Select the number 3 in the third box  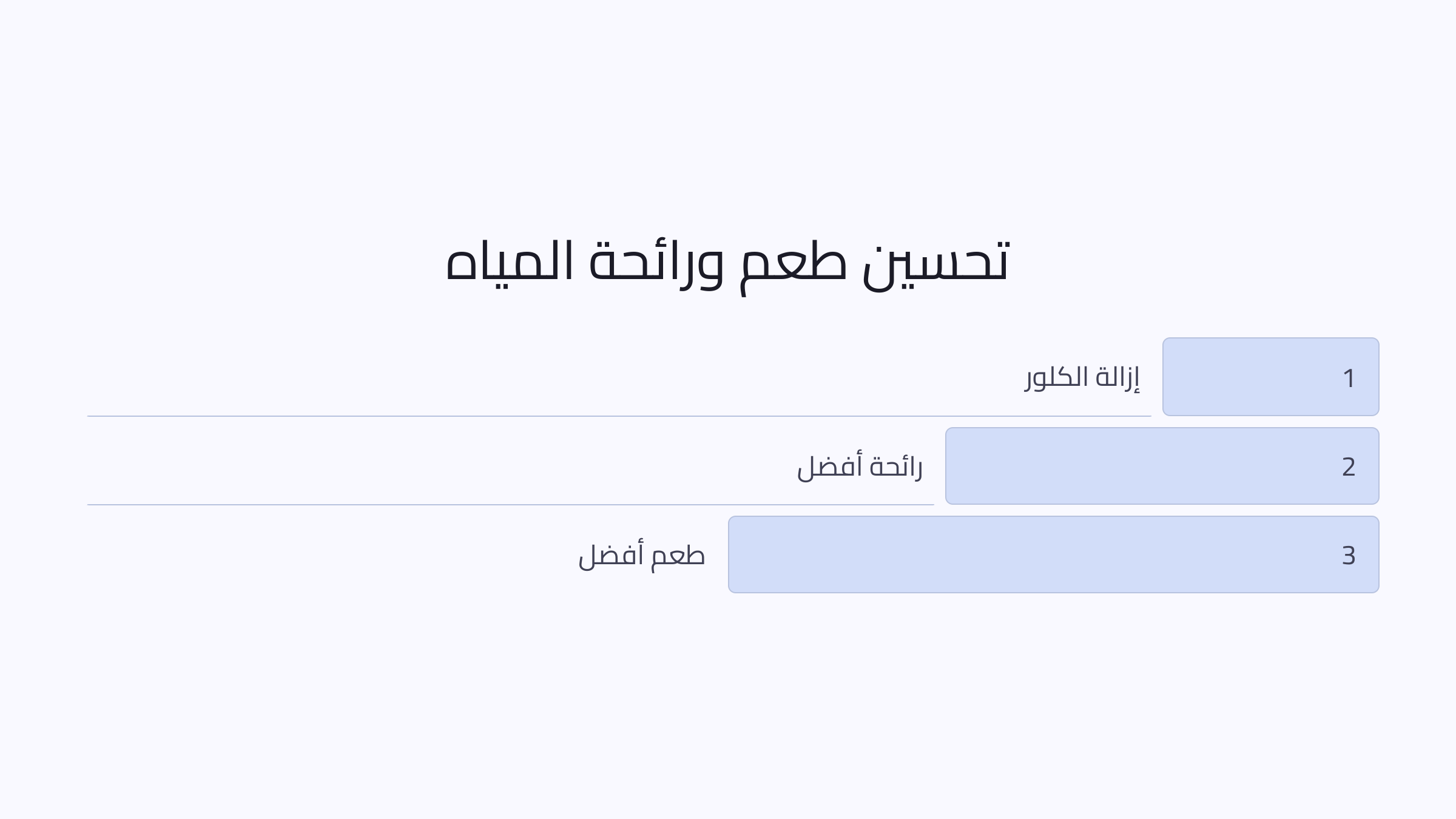tap(1348, 556)
